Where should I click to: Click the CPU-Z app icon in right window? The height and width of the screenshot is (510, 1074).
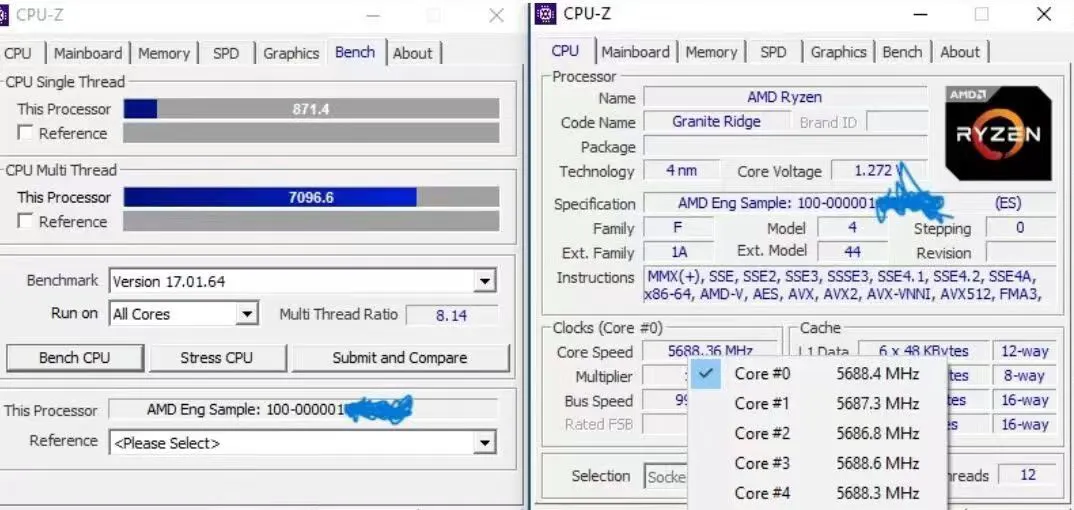click(x=545, y=14)
